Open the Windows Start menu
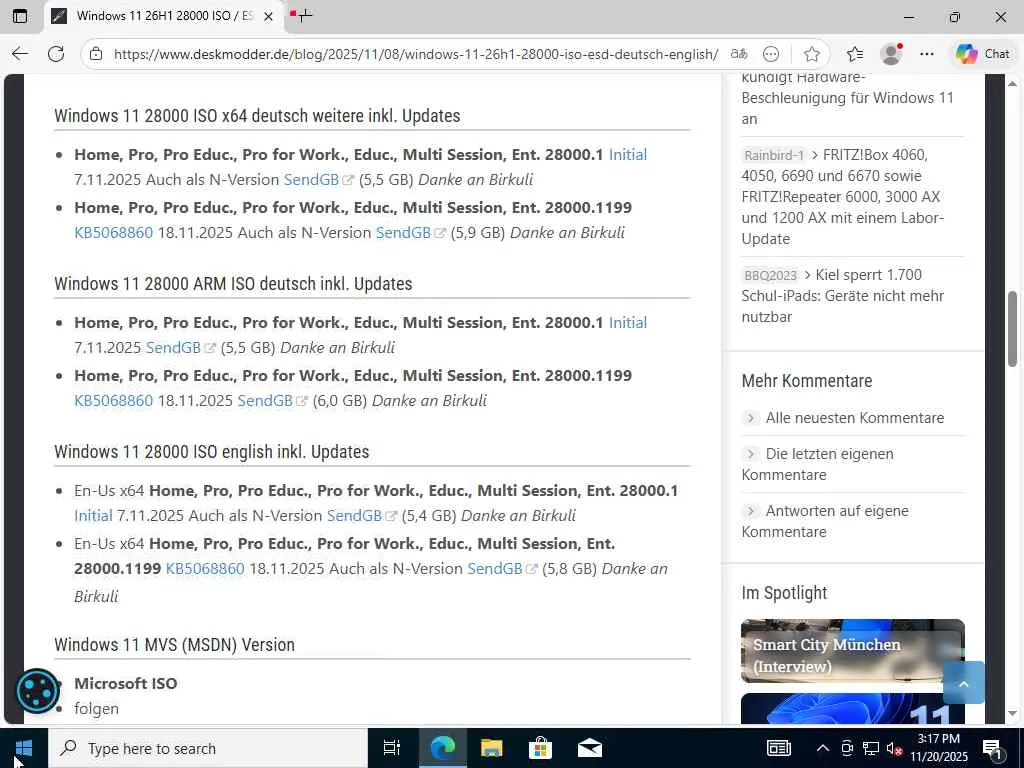Image resolution: width=1024 pixels, height=768 pixels. [24, 748]
